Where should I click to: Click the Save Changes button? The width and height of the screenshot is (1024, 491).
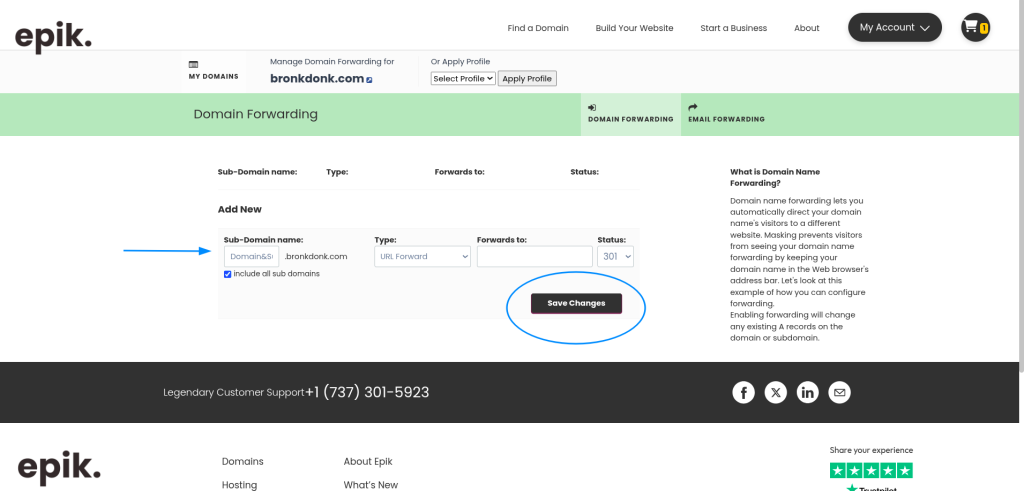tap(576, 304)
